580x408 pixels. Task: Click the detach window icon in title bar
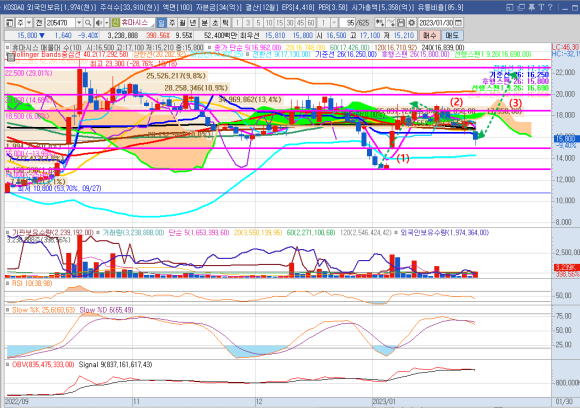click(510, 7)
